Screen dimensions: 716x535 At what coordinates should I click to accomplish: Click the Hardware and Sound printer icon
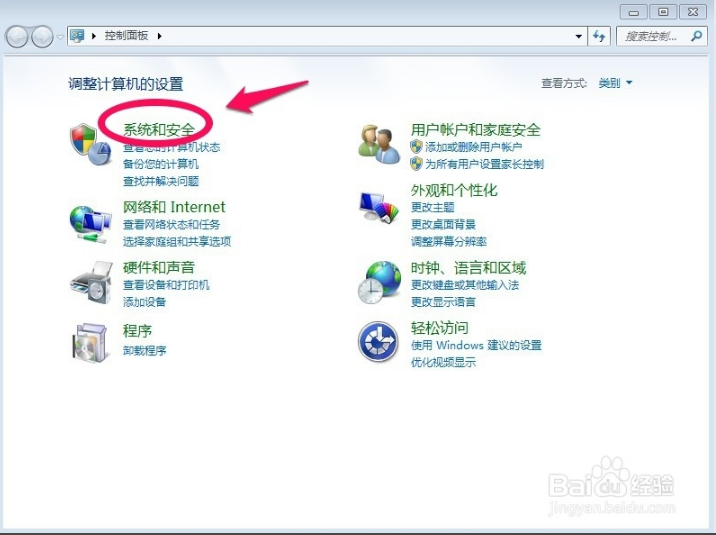point(90,282)
